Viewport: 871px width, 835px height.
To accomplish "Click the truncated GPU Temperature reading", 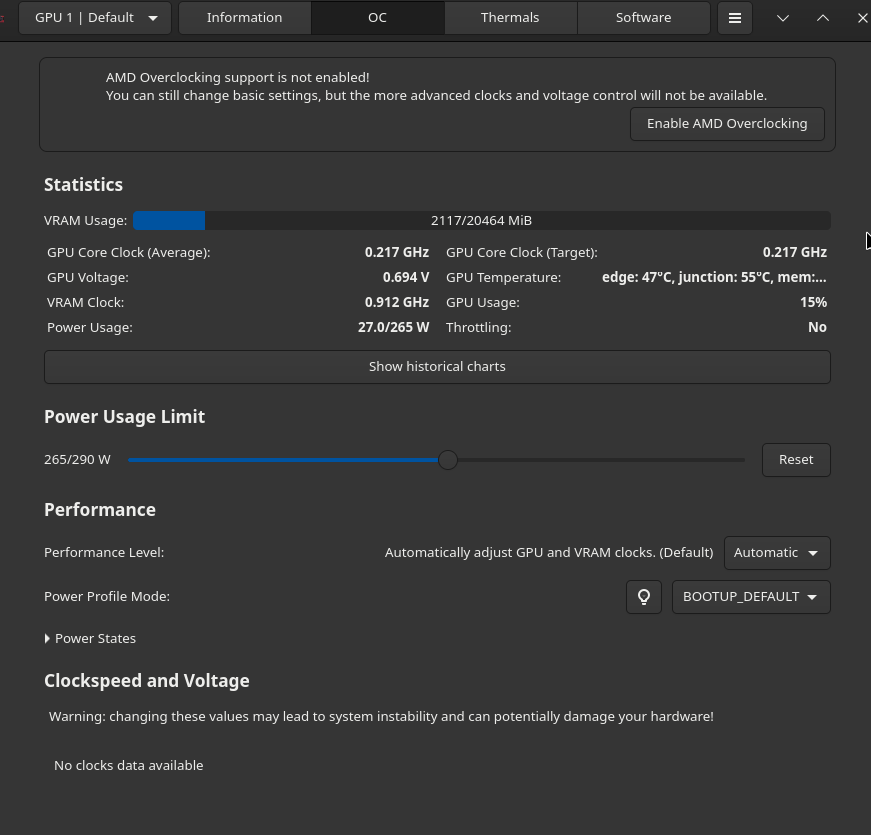I will click(714, 277).
